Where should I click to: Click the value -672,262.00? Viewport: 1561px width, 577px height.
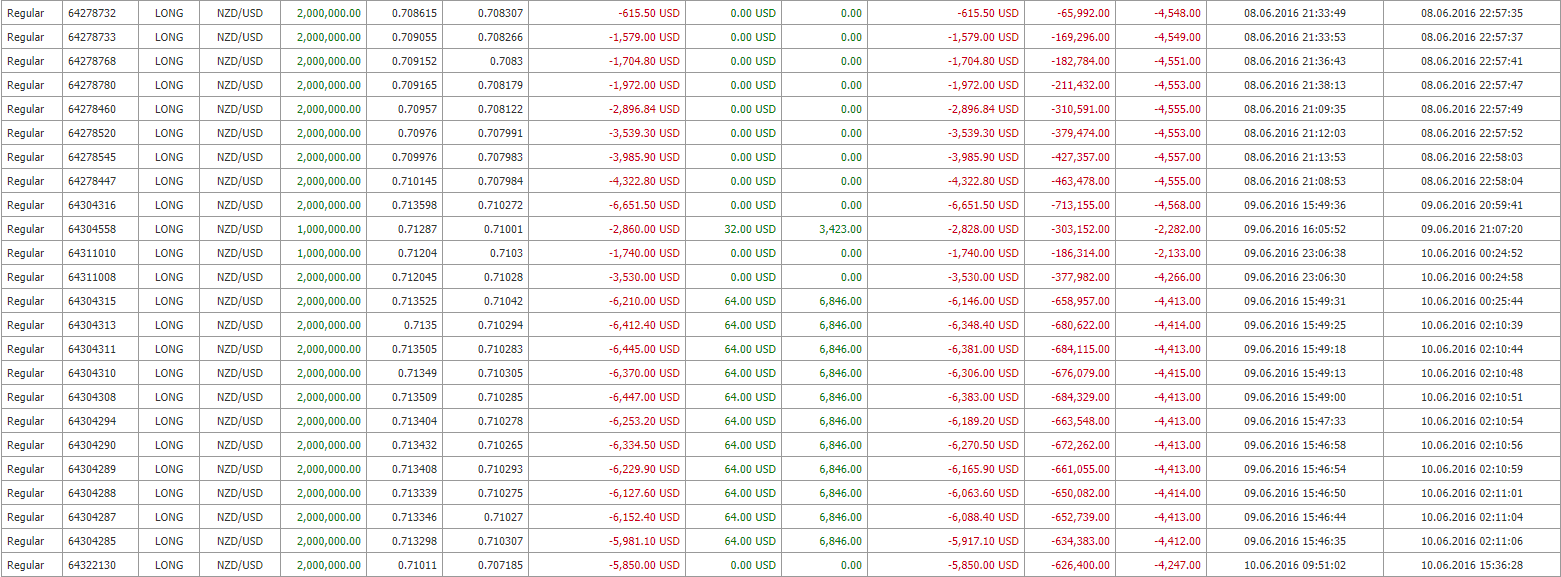[x=1080, y=445]
